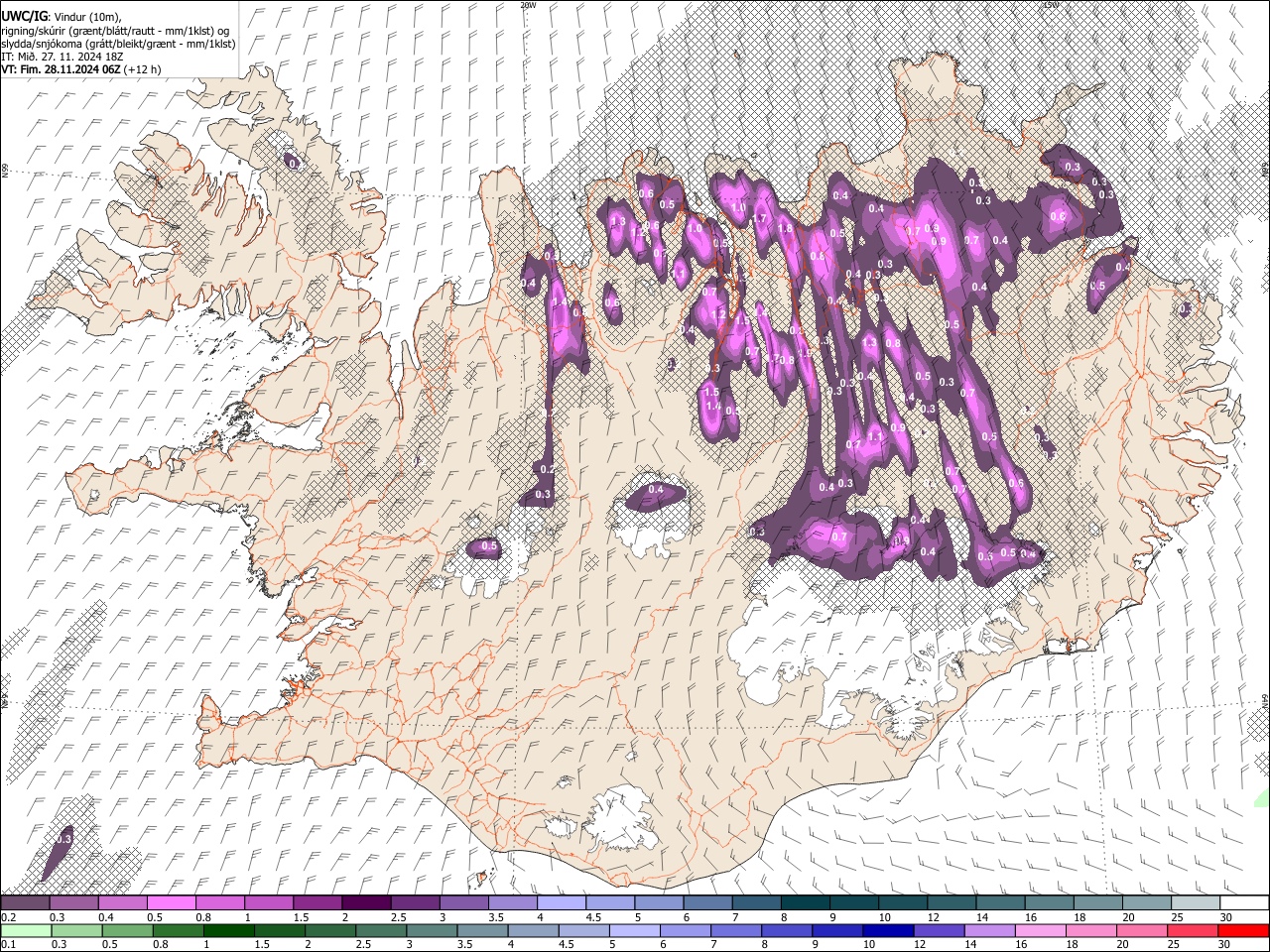Screen dimensions: 1270x952
Task: Select the dark teal 8 swatch in the upper legend row
Action: 805,903
